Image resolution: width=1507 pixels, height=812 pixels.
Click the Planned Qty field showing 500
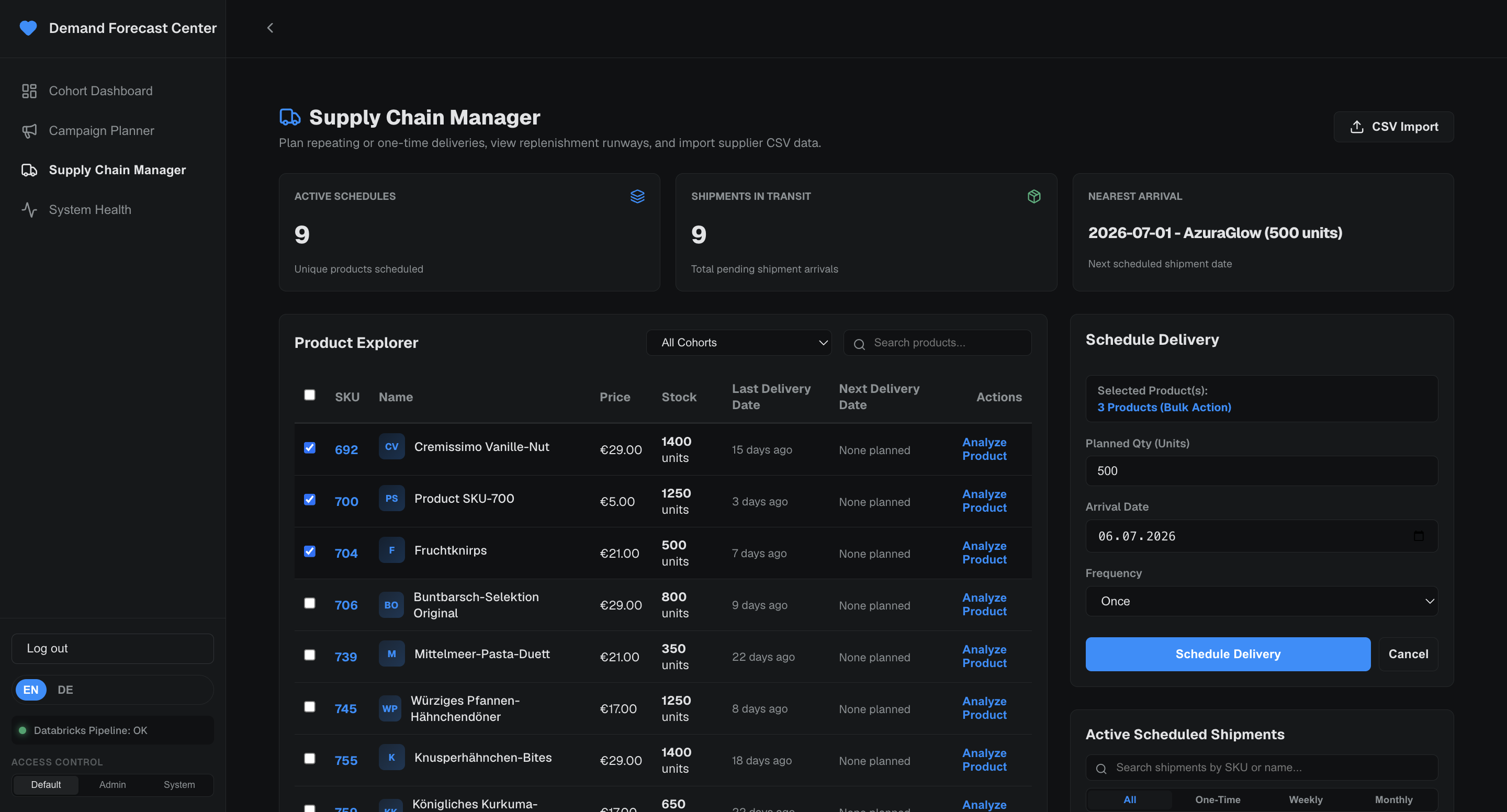(1261, 471)
